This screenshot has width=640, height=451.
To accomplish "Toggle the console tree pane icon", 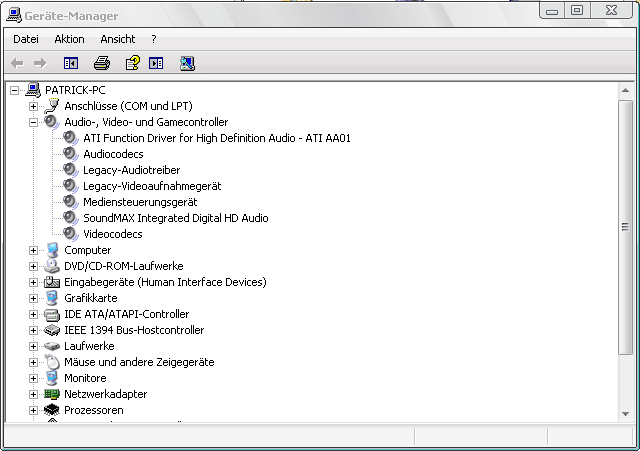I will coord(71,63).
